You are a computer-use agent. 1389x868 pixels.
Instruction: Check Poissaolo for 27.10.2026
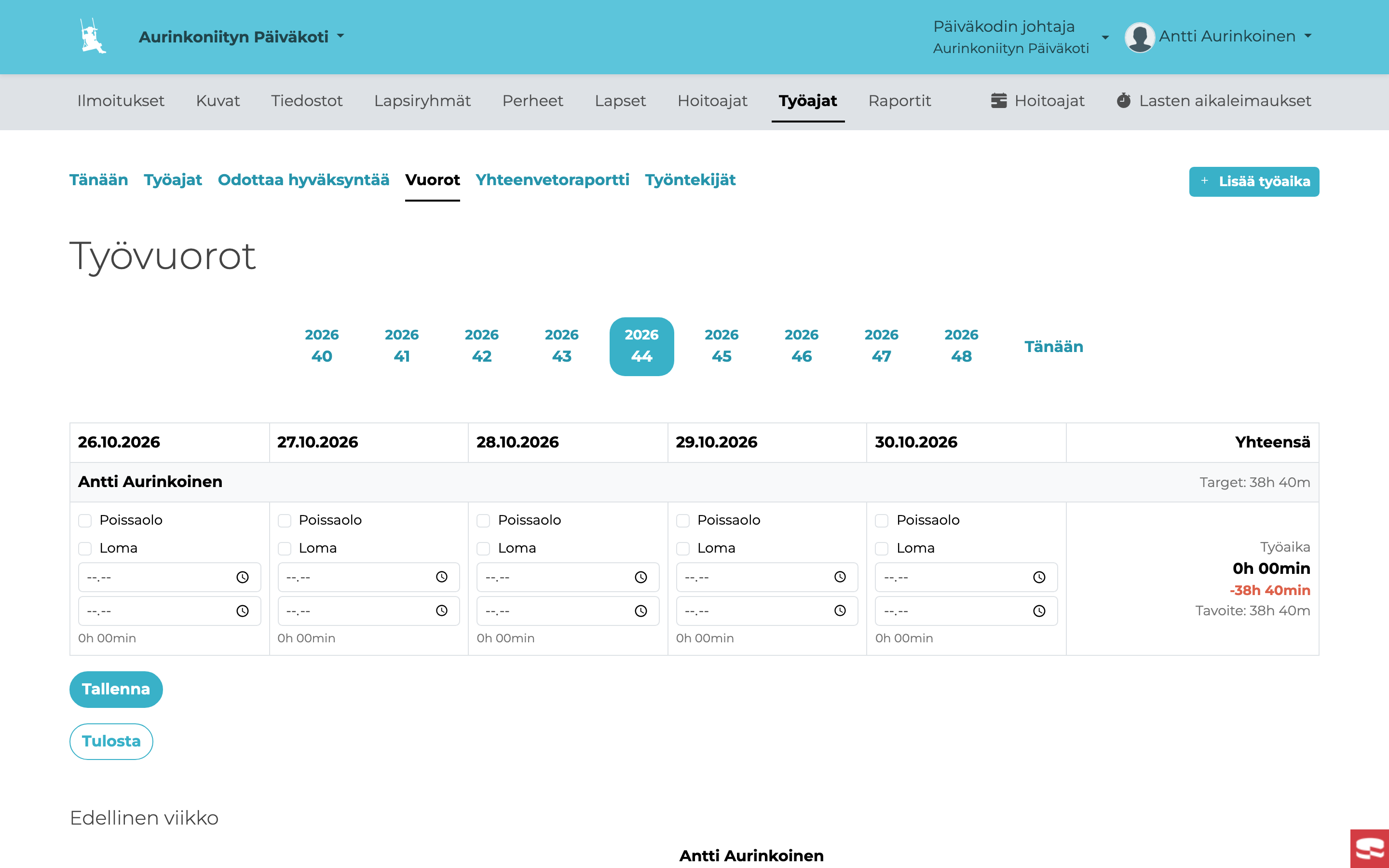coord(285,521)
